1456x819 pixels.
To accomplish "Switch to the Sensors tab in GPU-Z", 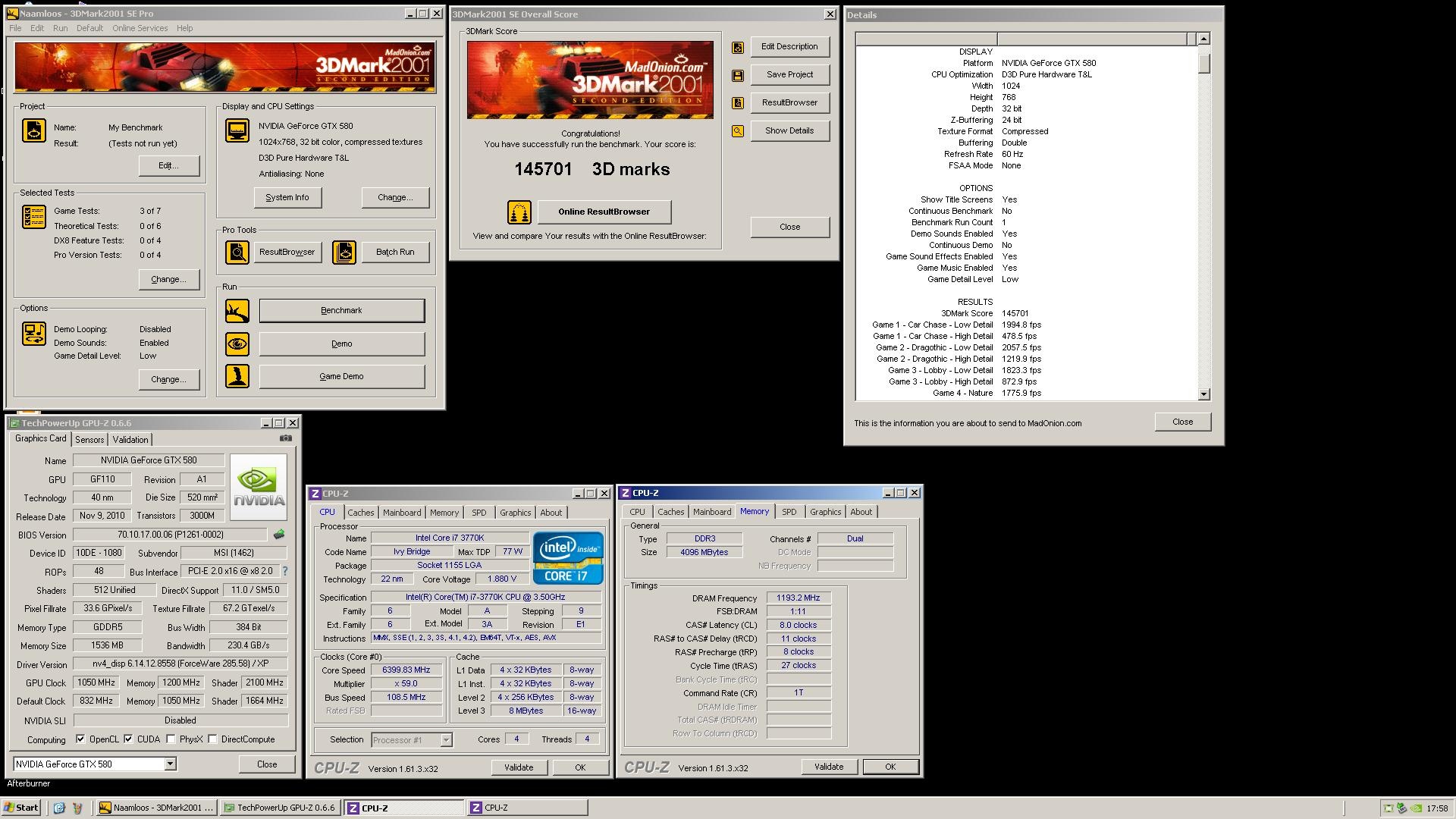I will pos(89,440).
